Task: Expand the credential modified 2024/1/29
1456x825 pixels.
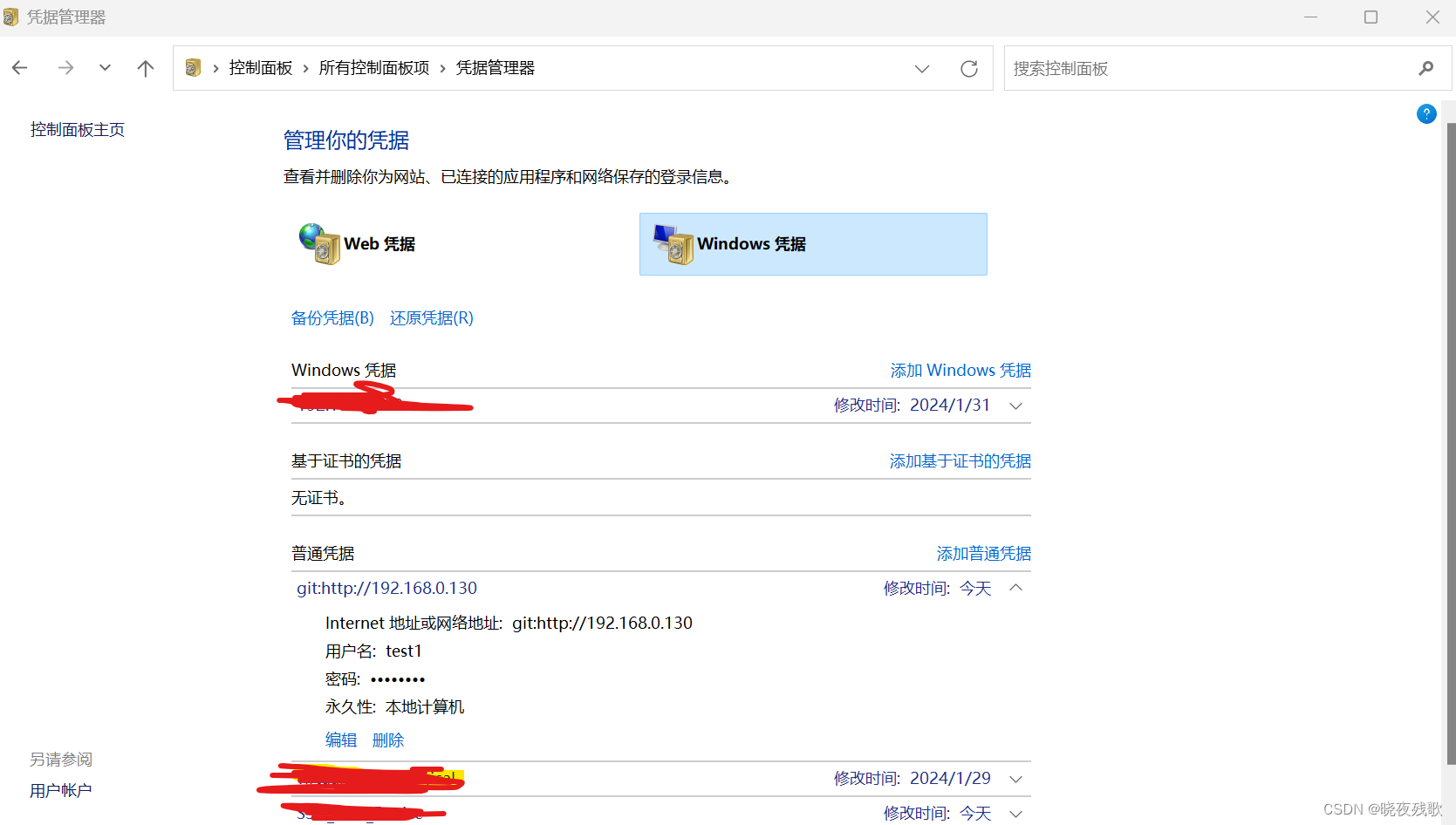Action: [x=1015, y=779]
